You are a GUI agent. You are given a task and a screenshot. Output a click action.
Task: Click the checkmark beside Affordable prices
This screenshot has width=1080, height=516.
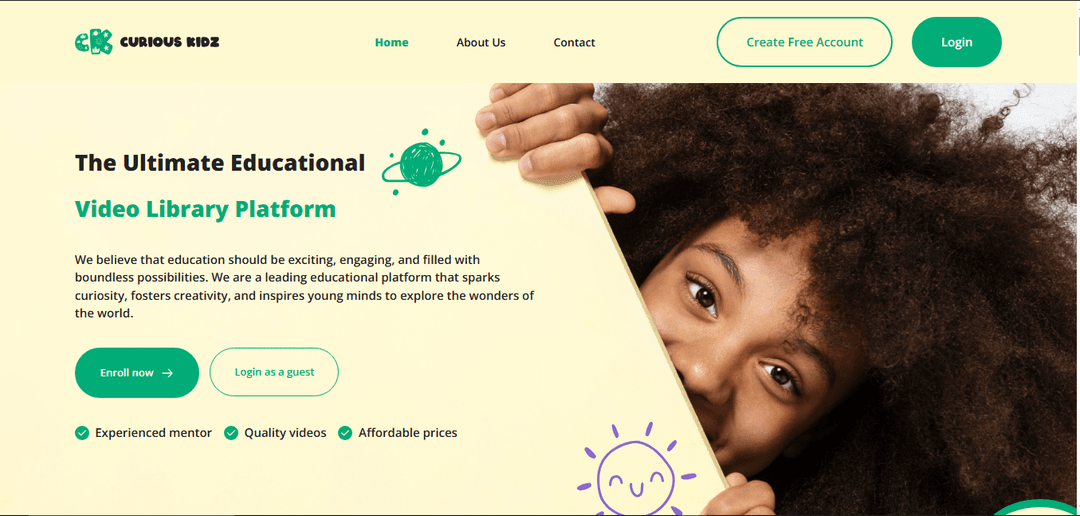[345, 433]
